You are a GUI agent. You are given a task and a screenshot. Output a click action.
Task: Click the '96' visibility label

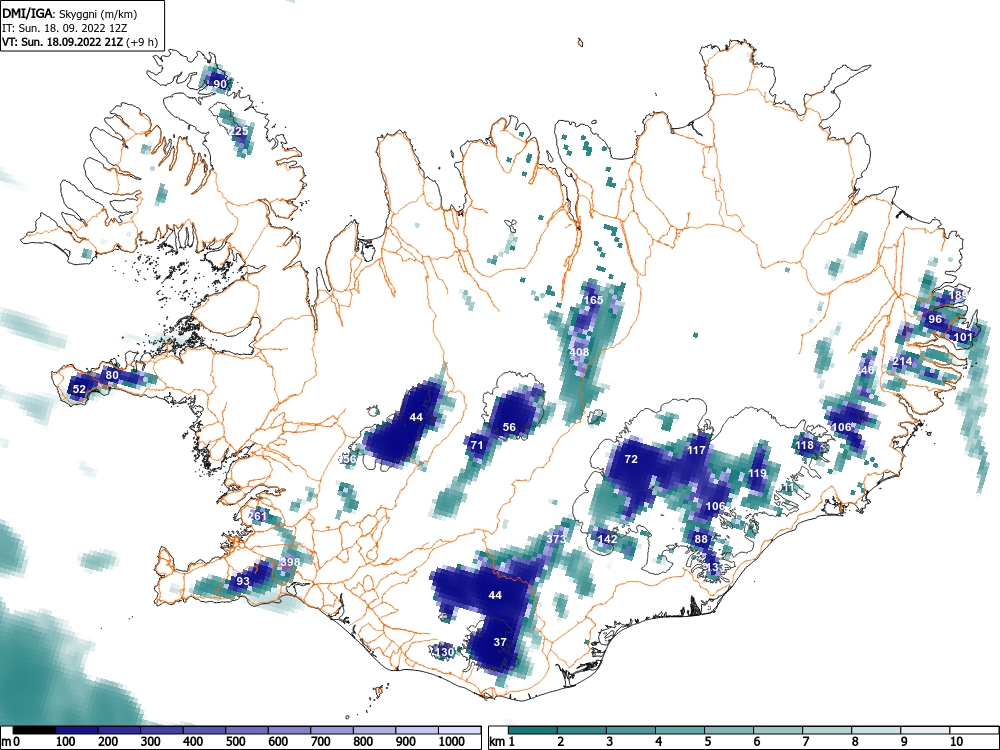click(935, 319)
